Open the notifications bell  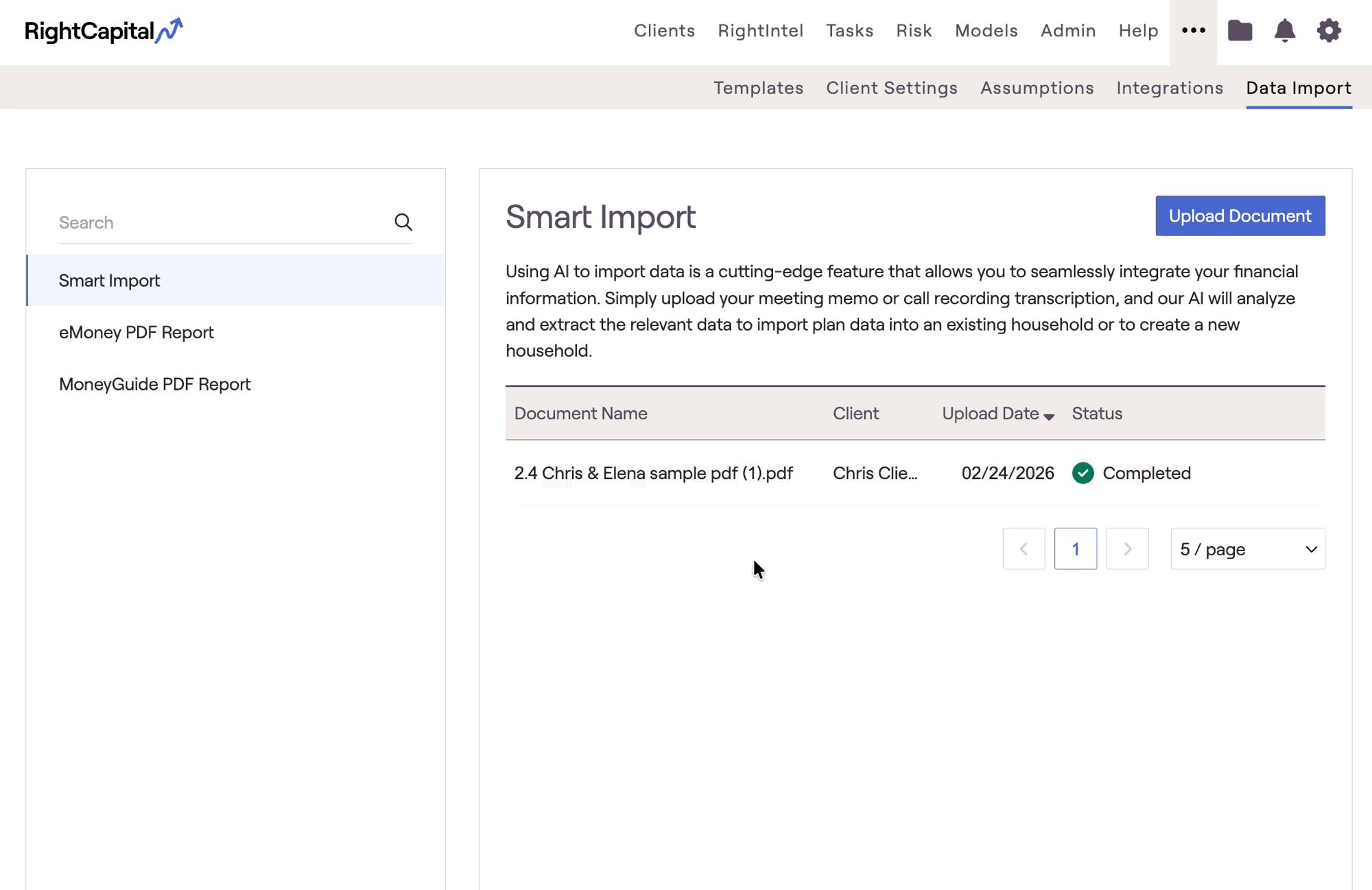(x=1284, y=31)
